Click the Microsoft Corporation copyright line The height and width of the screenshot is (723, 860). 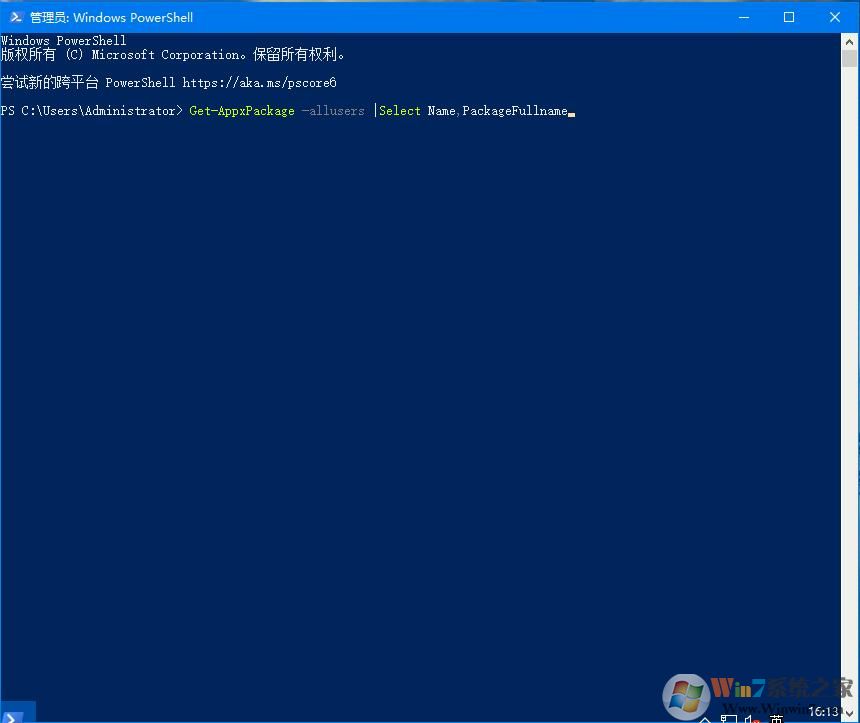[x=173, y=55]
